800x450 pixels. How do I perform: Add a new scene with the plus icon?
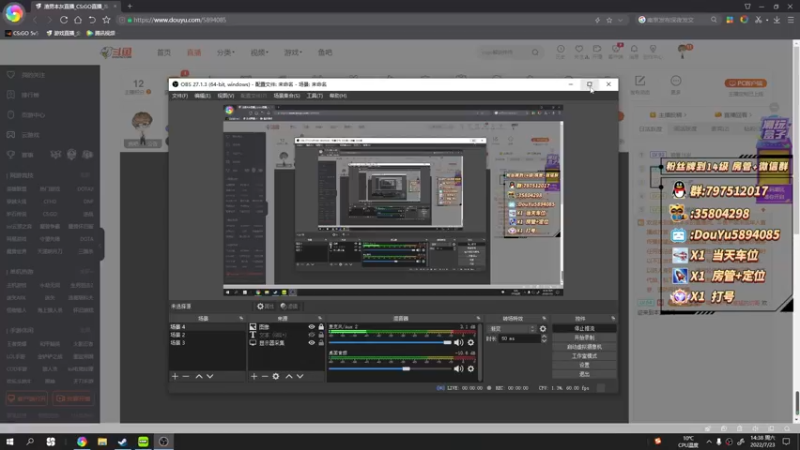point(175,377)
